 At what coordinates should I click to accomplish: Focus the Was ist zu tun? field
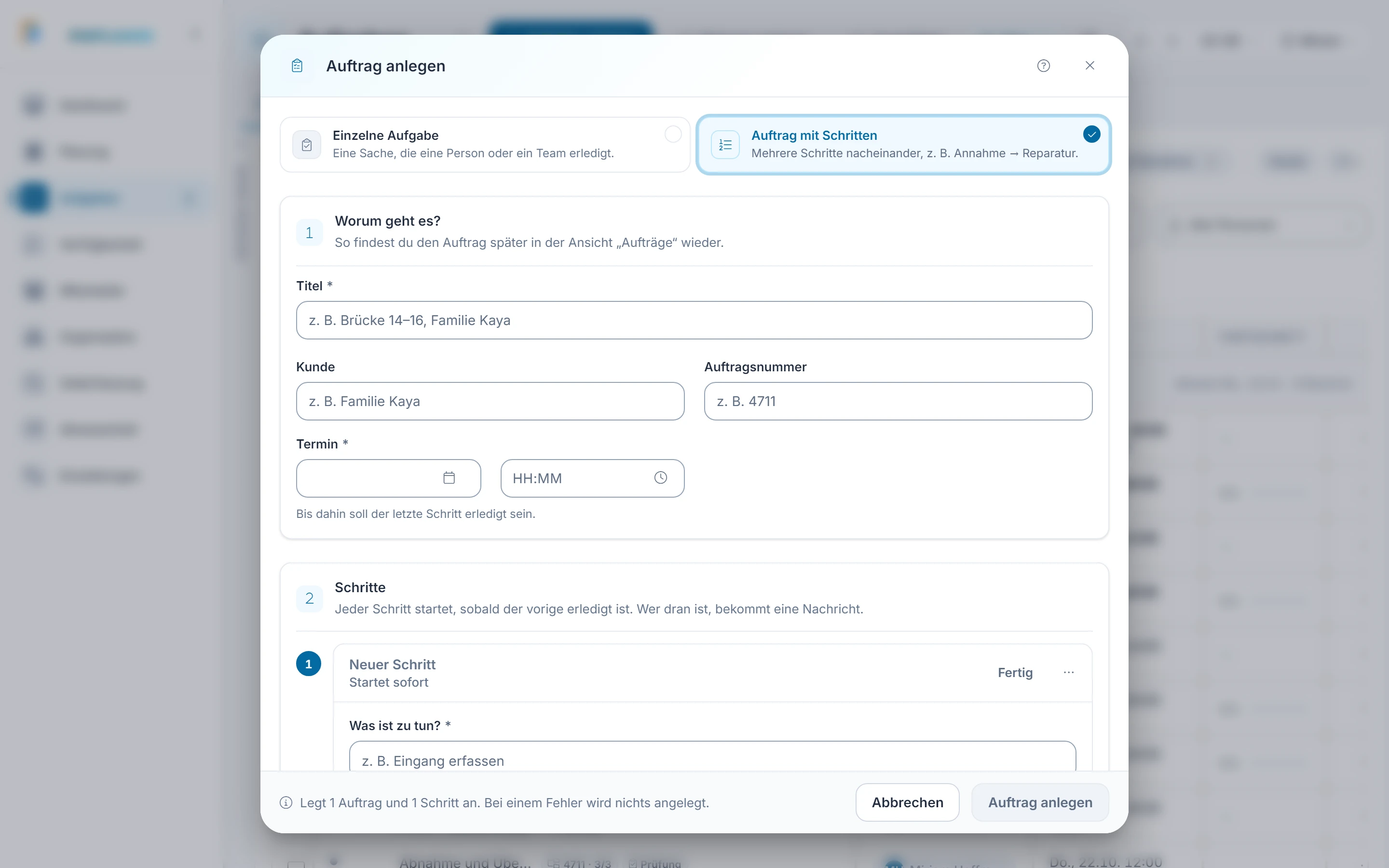pyautogui.click(x=712, y=757)
